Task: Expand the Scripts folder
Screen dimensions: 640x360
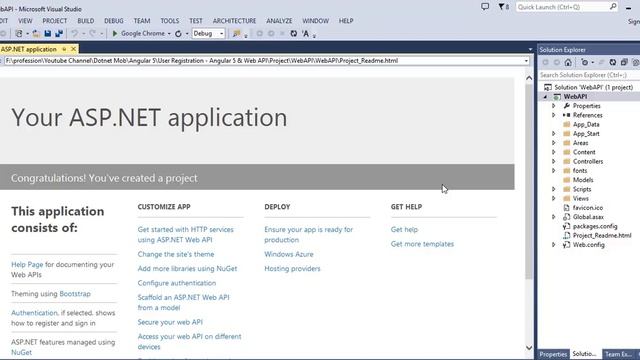Action: tap(554, 189)
